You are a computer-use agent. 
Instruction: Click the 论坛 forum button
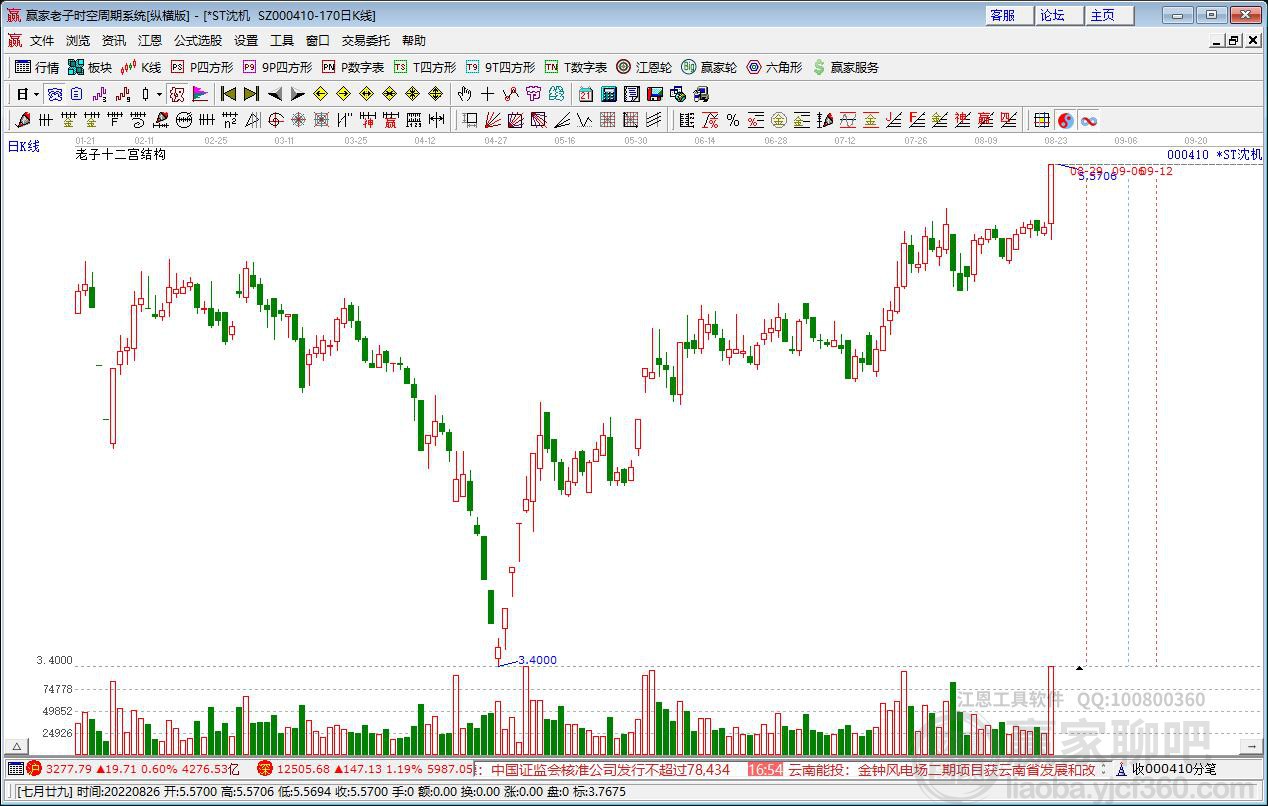pos(1060,15)
